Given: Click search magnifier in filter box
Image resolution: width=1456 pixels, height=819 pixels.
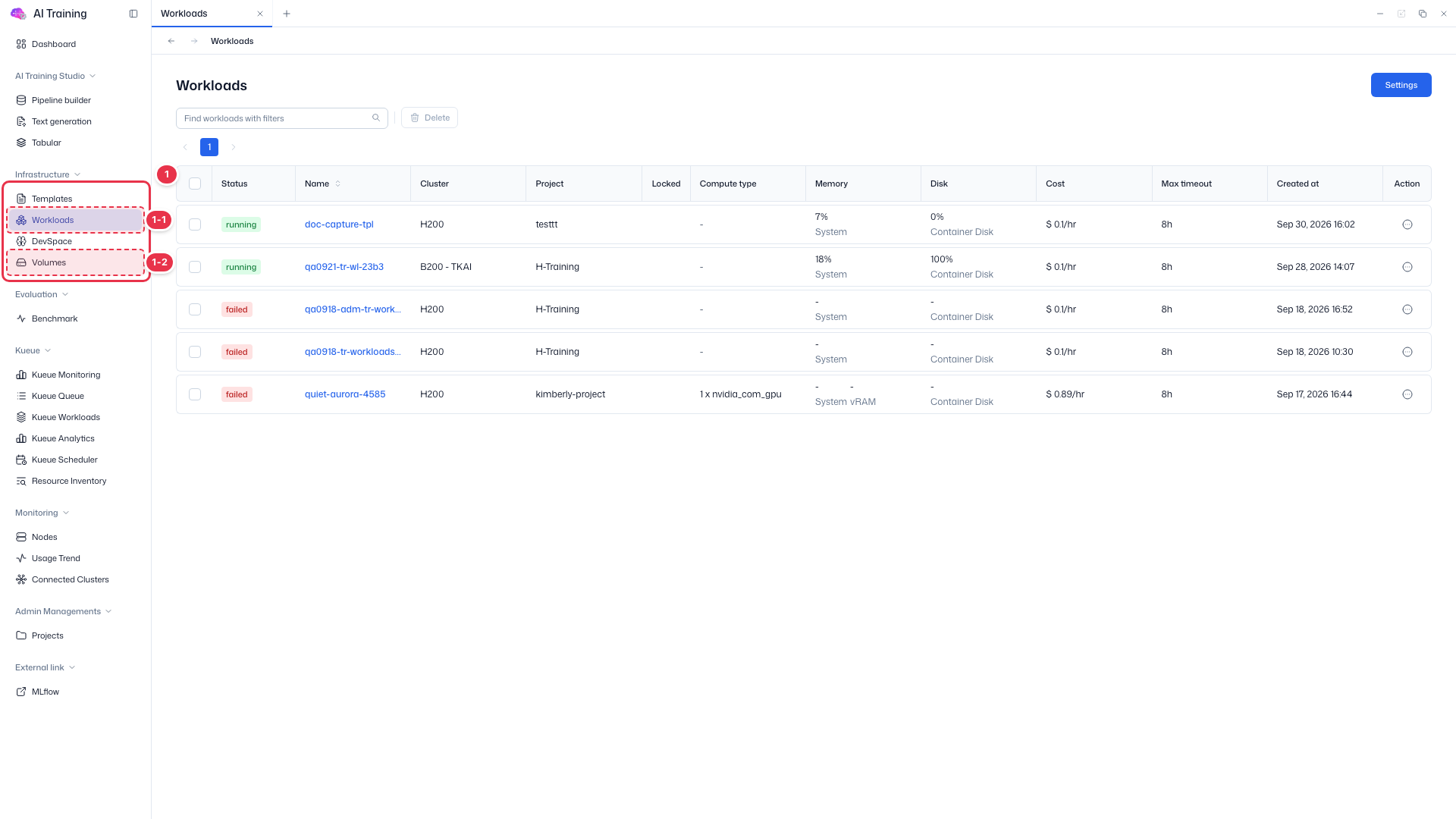Looking at the screenshot, I should click(x=376, y=118).
